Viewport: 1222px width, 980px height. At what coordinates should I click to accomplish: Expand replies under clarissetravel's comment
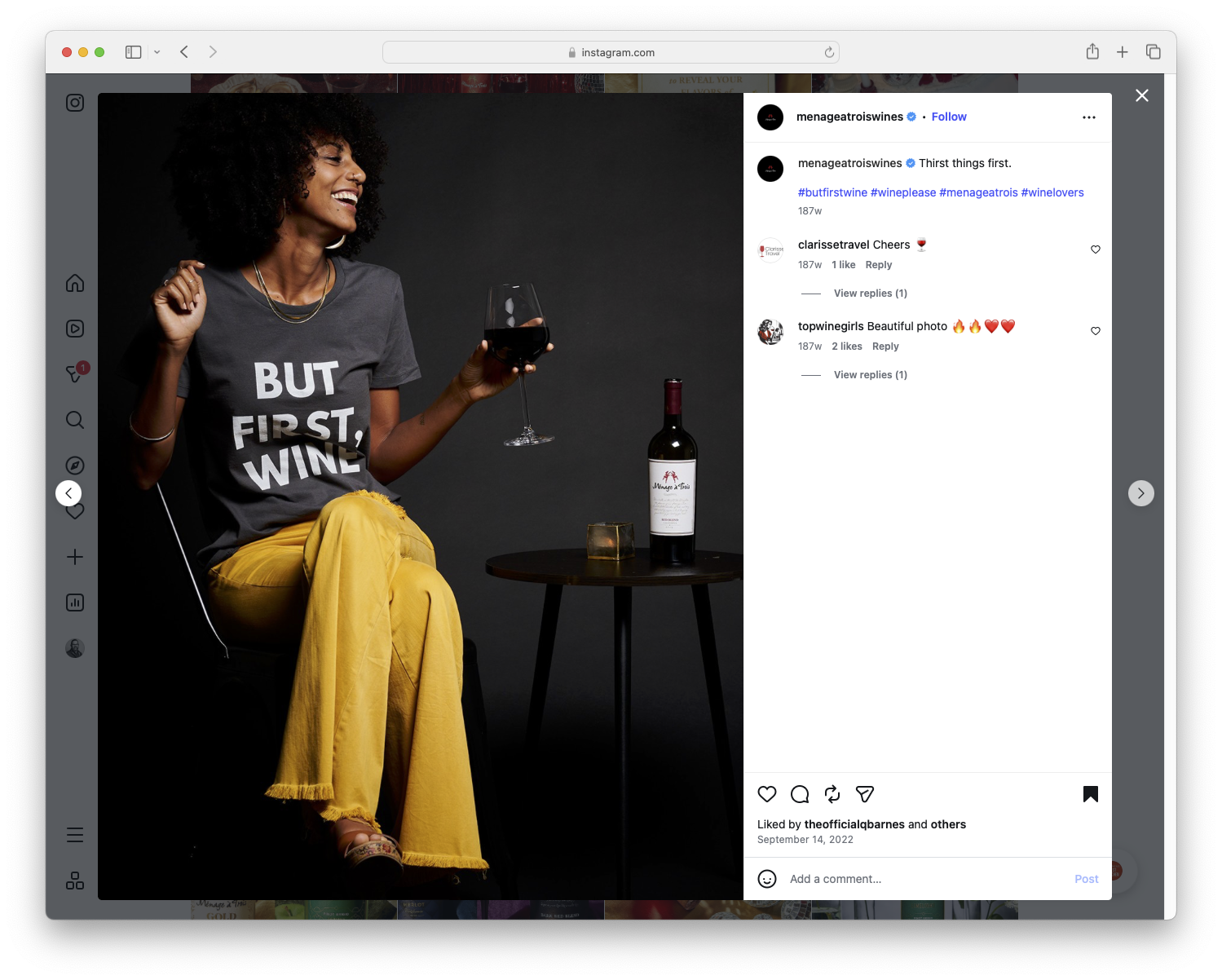[x=869, y=293]
